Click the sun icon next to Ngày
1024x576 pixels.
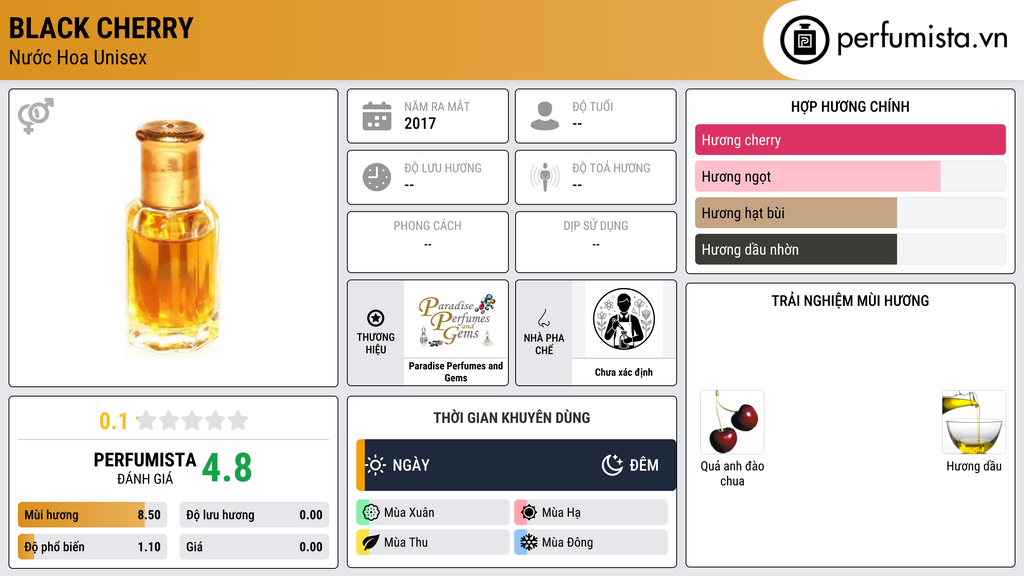click(x=376, y=465)
